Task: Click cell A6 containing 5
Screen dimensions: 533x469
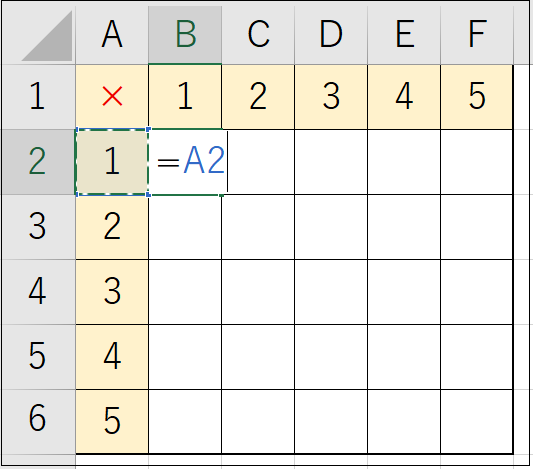Action: point(112,421)
